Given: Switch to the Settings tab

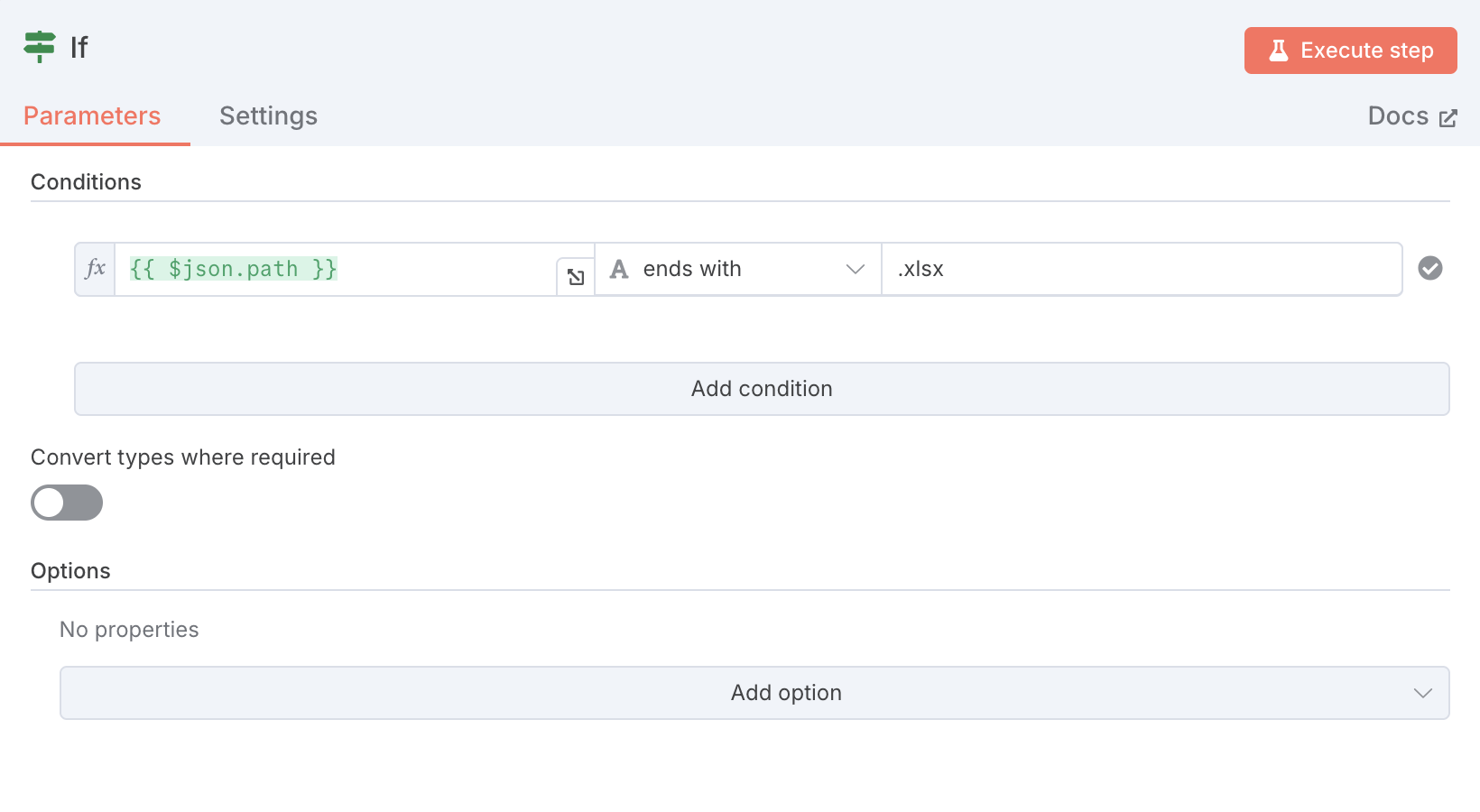Looking at the screenshot, I should coord(268,116).
